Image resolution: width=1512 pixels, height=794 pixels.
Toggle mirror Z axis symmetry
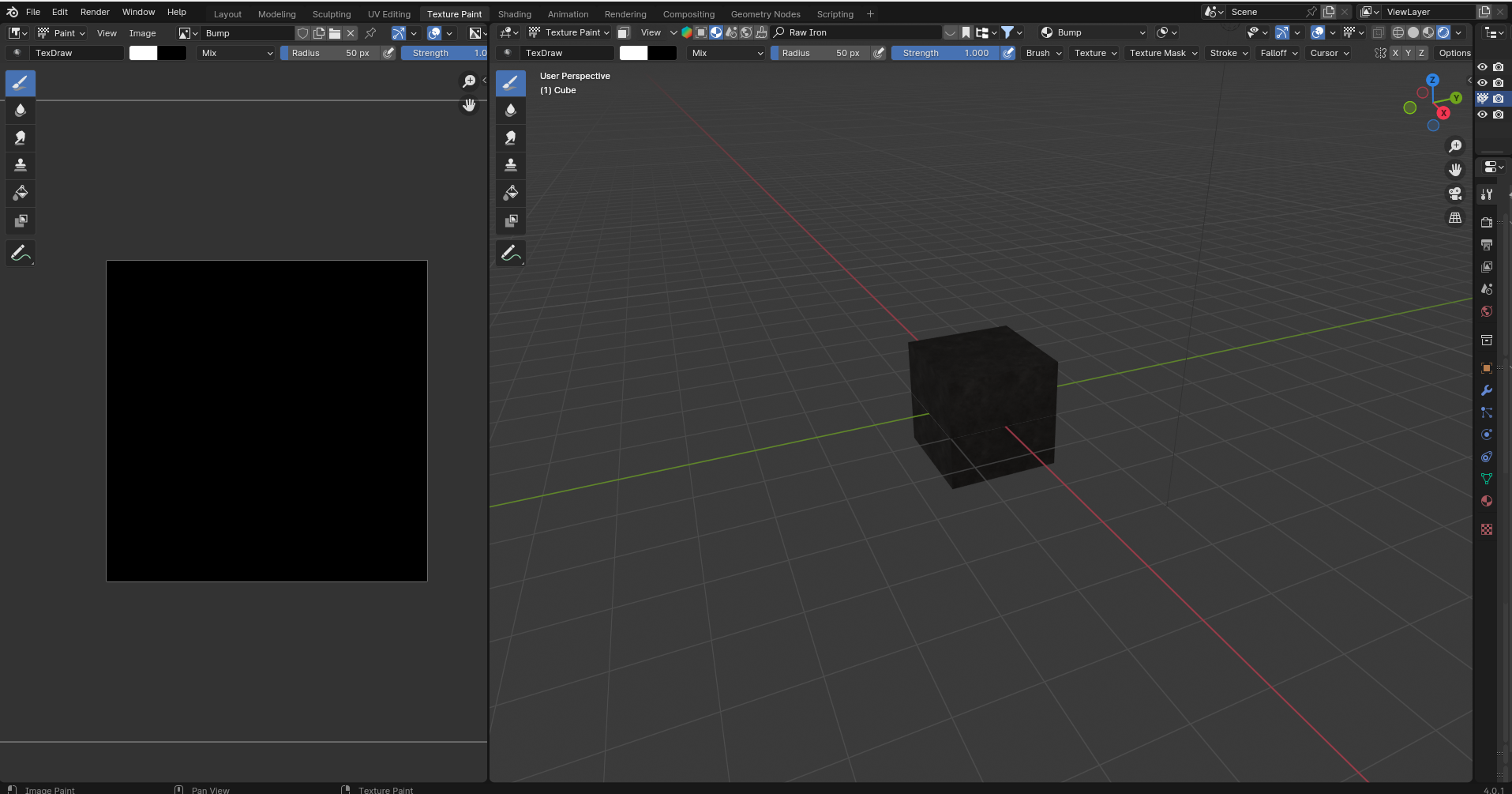[x=1421, y=53]
